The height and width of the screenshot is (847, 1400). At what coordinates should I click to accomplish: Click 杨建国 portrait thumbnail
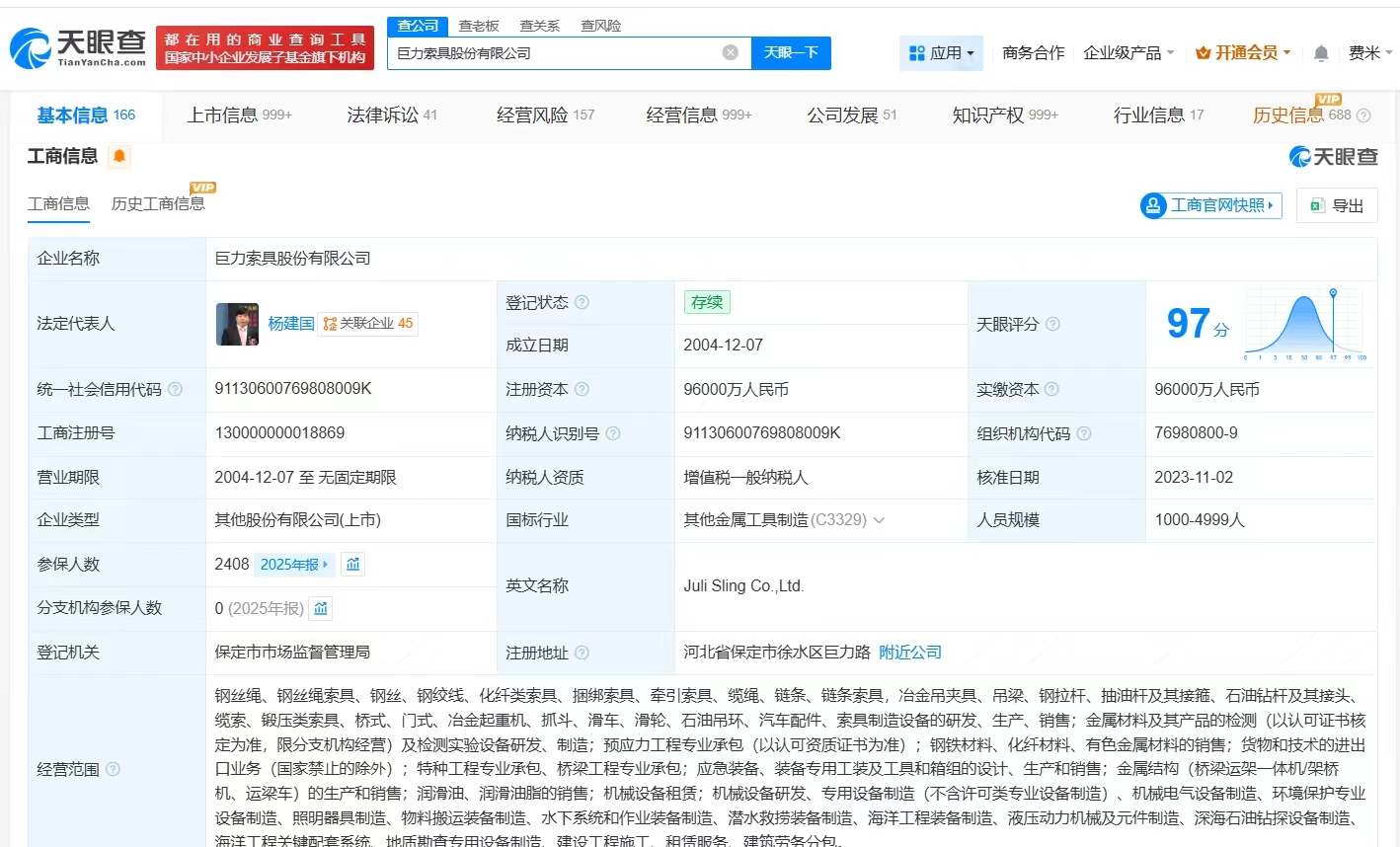(x=237, y=324)
